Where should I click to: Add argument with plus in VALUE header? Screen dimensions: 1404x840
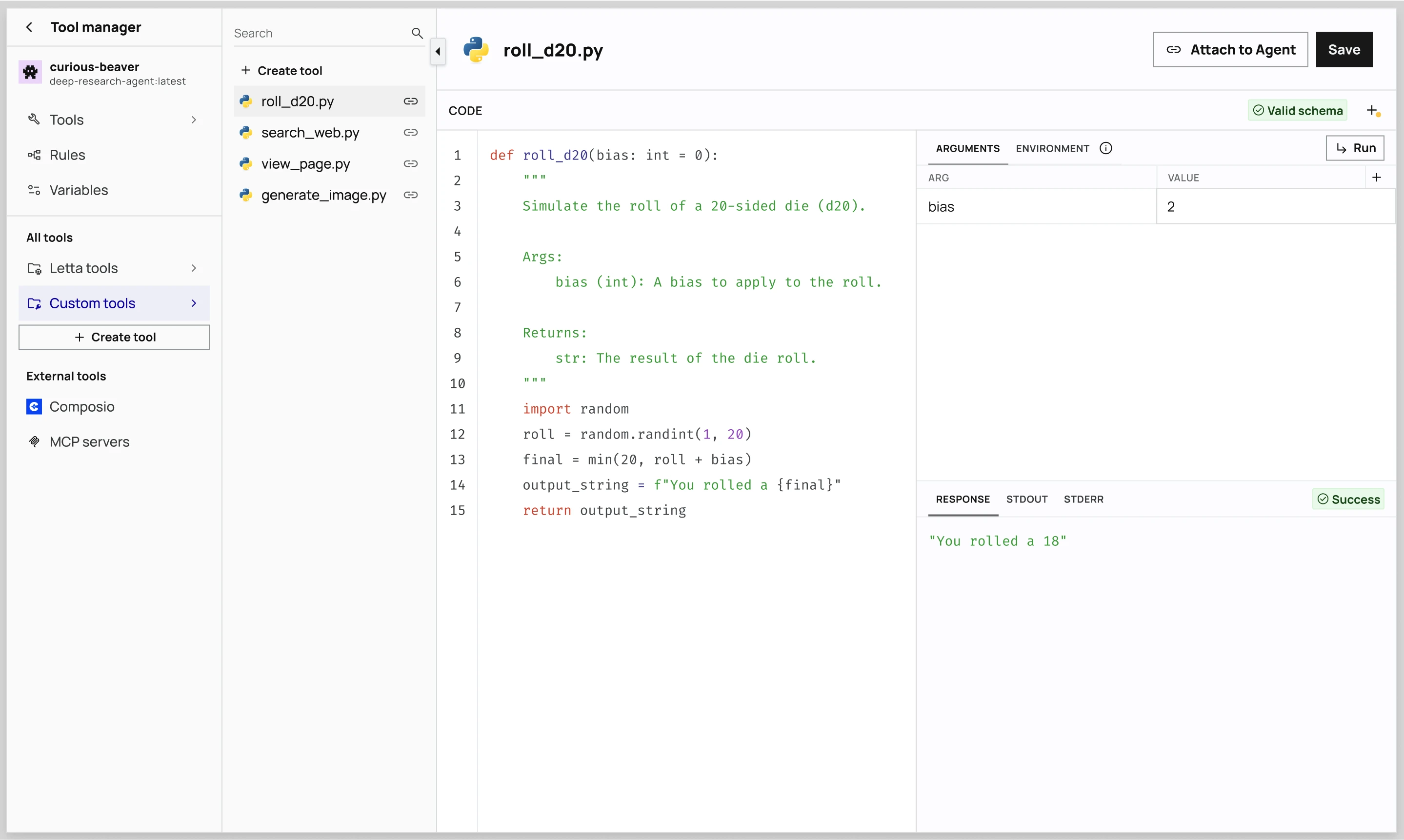point(1376,177)
